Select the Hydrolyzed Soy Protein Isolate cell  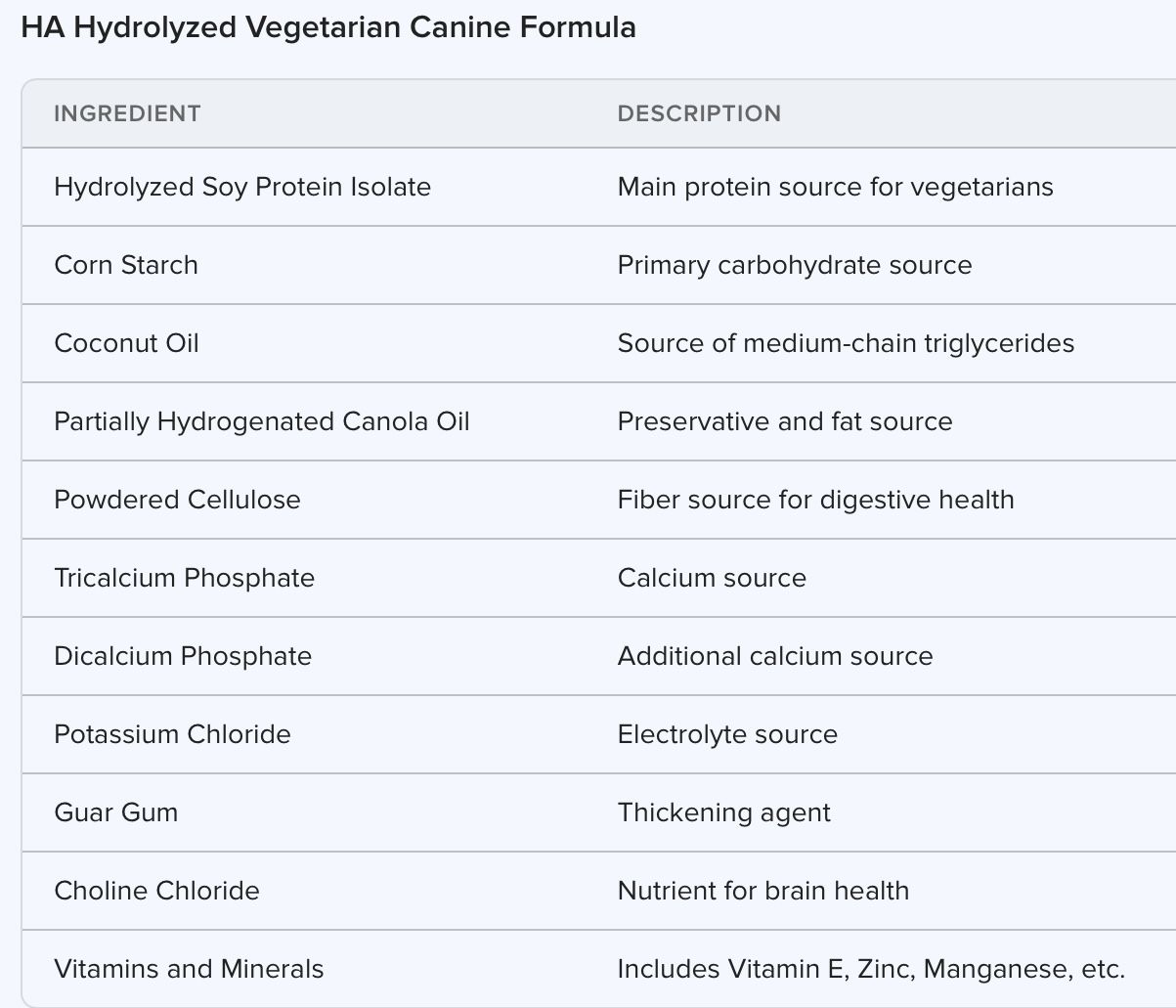point(242,187)
